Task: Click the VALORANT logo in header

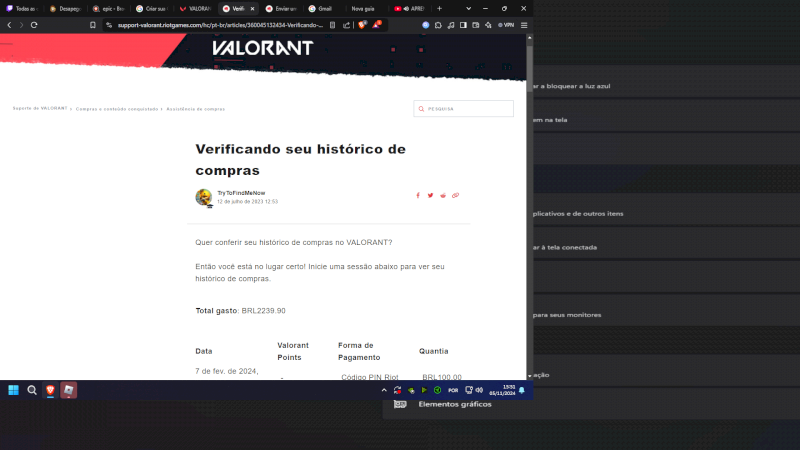Action: coord(262,48)
